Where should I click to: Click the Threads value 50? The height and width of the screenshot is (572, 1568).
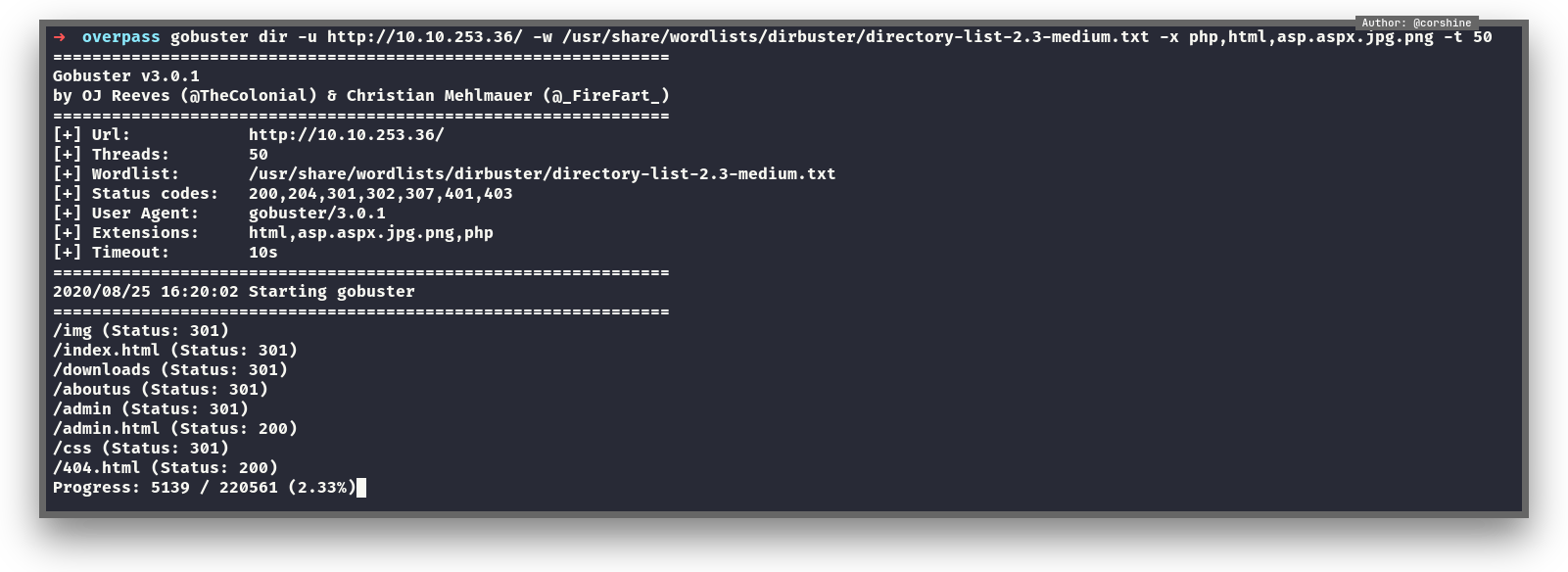[258, 155]
